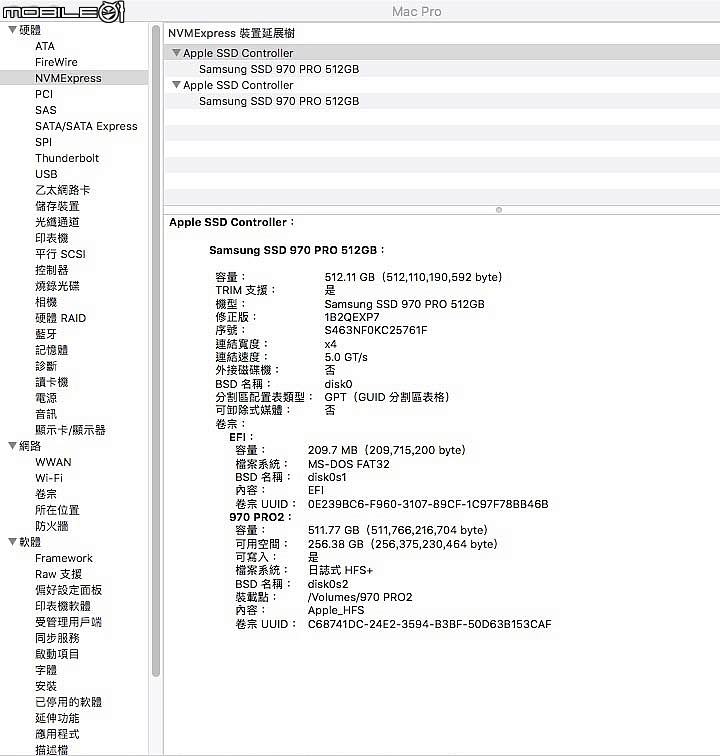Collapse the second Apple SSD Controller triangle

(177, 85)
